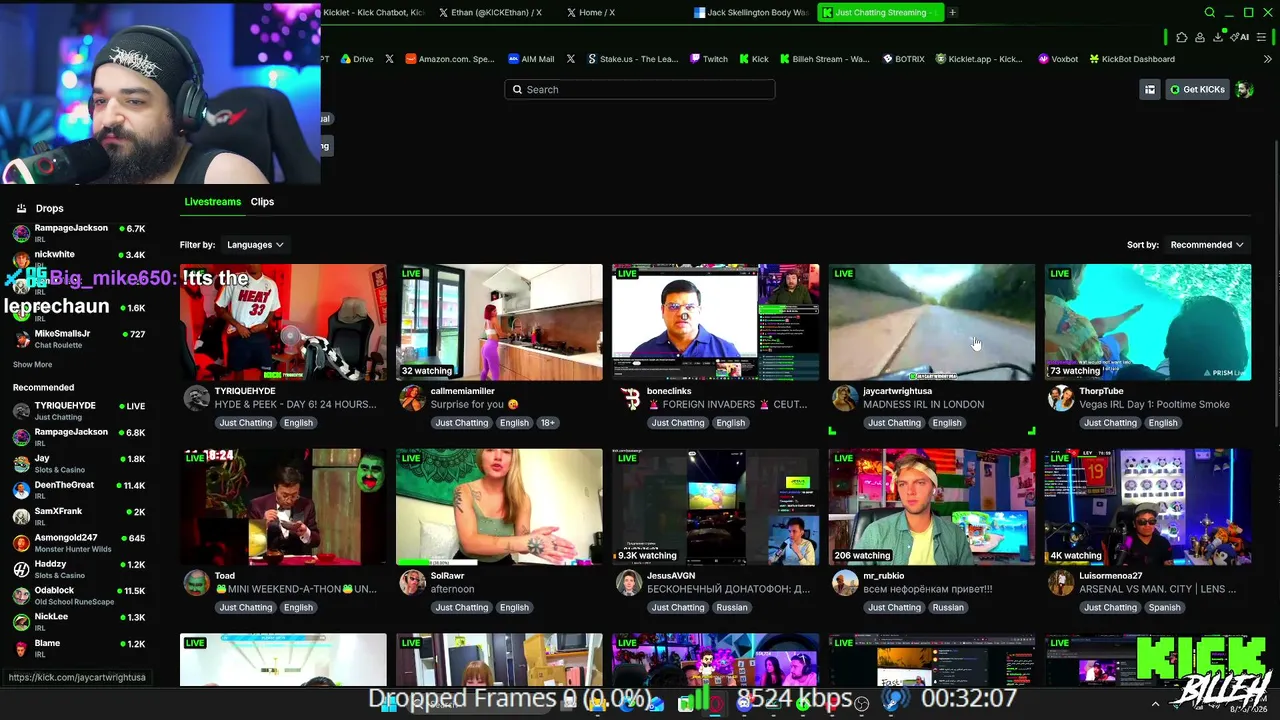Open SolRawr's afternoon stream thumbnail
Image resolution: width=1280 pixels, height=720 pixels.
pos(499,507)
